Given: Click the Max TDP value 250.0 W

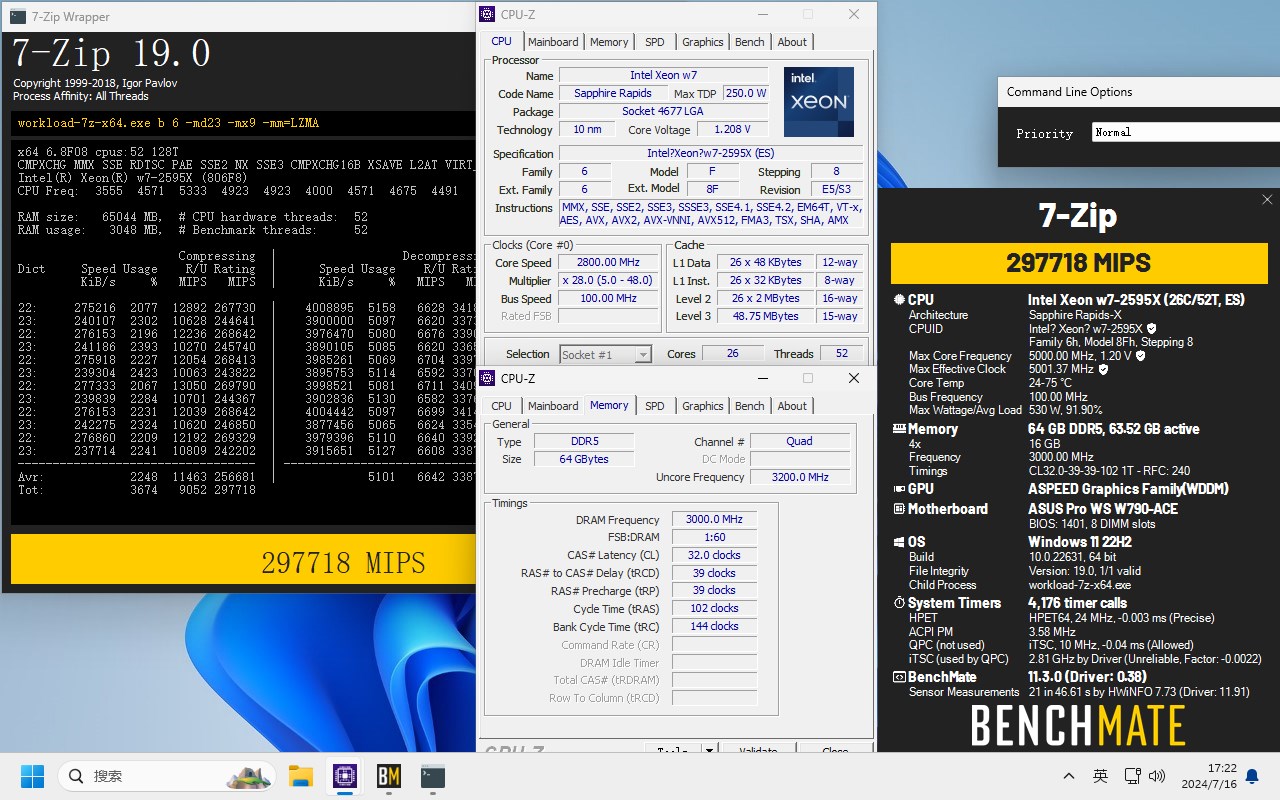Looking at the screenshot, I should click(746, 93).
